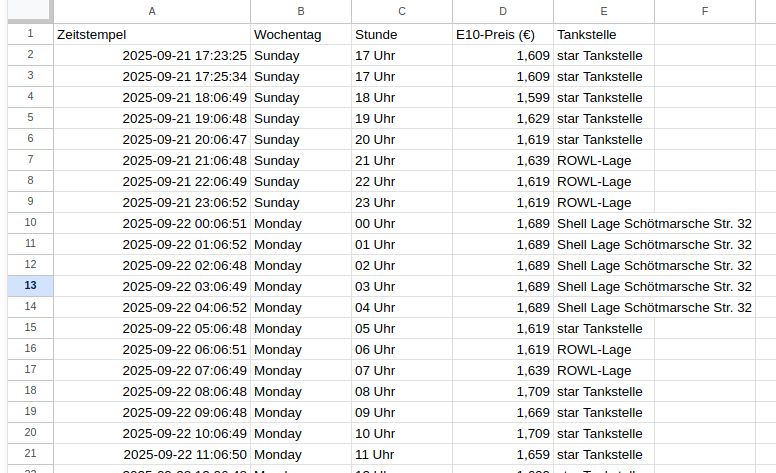Image resolution: width=776 pixels, height=473 pixels.
Task: Select column A header
Action: click(151, 11)
